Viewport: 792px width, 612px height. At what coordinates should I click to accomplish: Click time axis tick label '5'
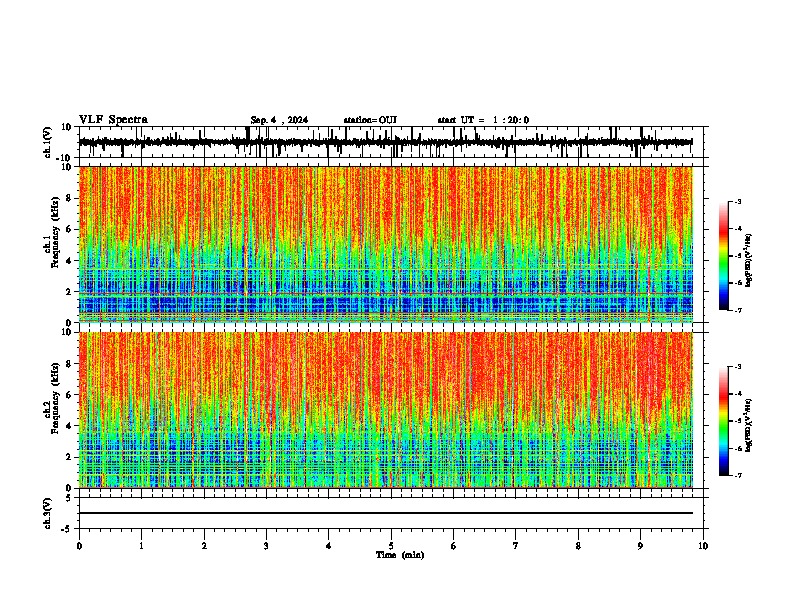(x=391, y=546)
